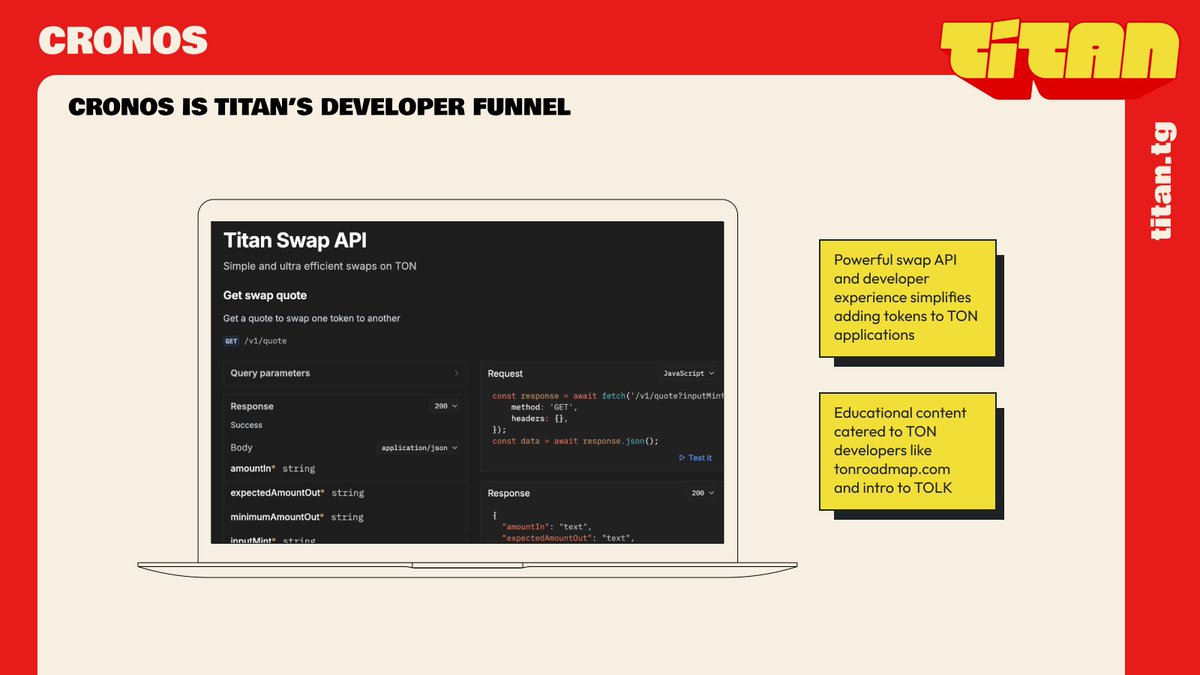Viewport: 1200px width, 675px height.
Task: Click the GET method badge
Action: (x=231, y=341)
